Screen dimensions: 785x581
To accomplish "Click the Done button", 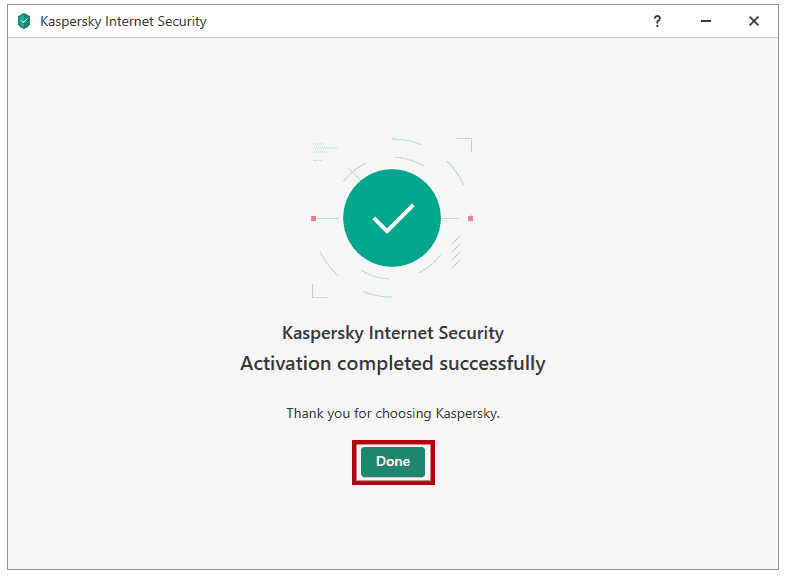I will (393, 462).
